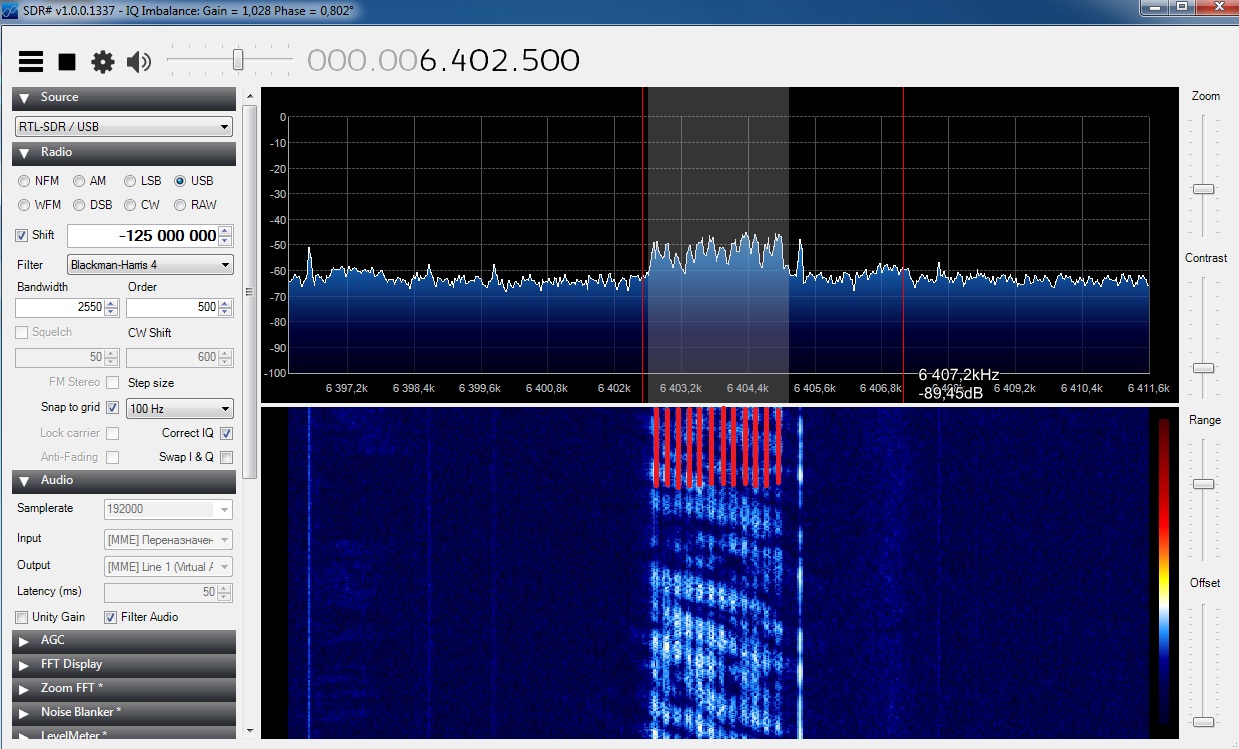Screen dimensions: 1239x749
Task: Select the LSB demodulation mode
Action: pos(130,181)
